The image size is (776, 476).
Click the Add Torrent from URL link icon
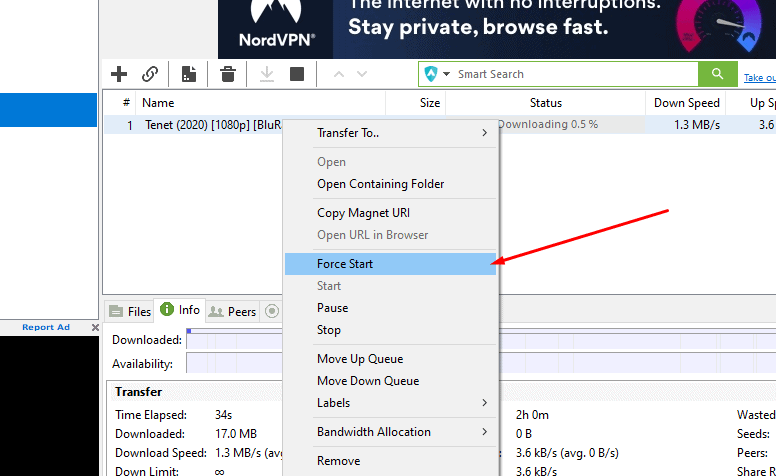(150, 74)
